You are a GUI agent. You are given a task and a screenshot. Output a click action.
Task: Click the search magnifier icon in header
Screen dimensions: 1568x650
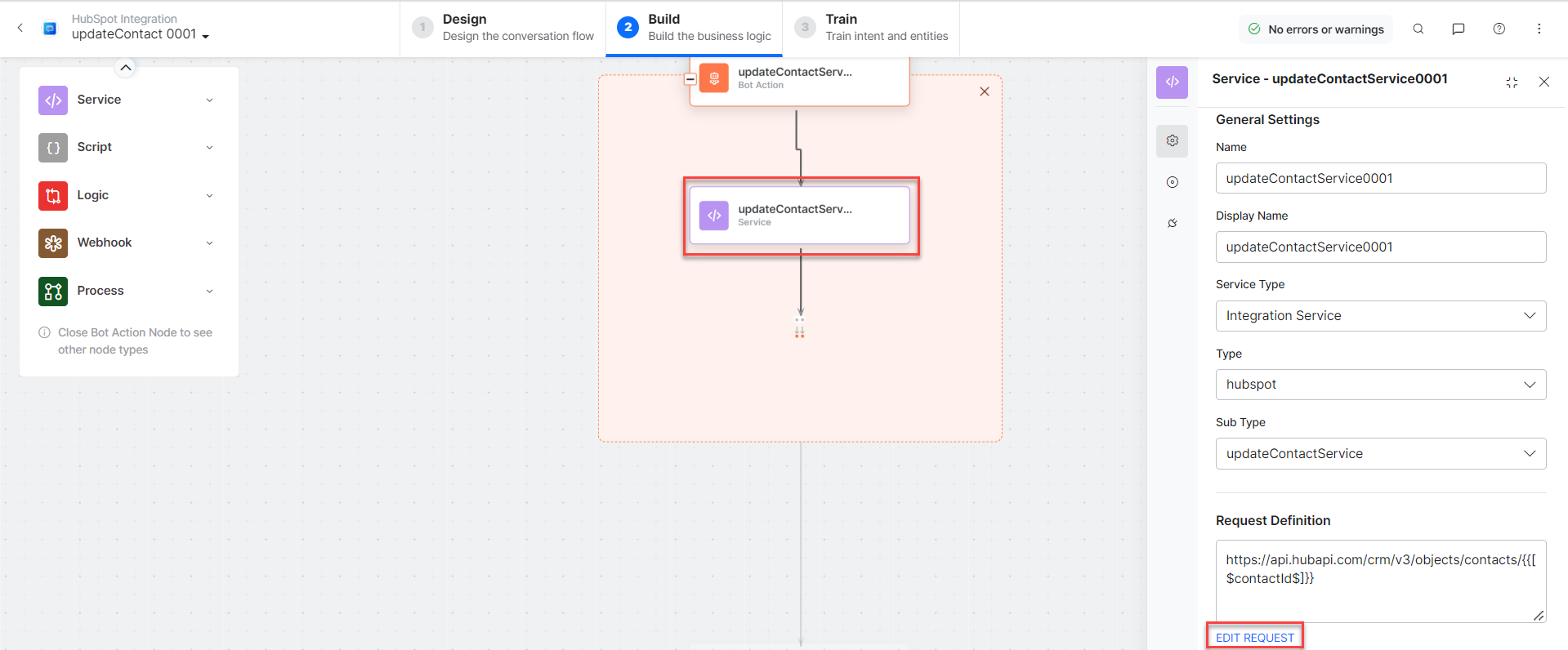1418,29
